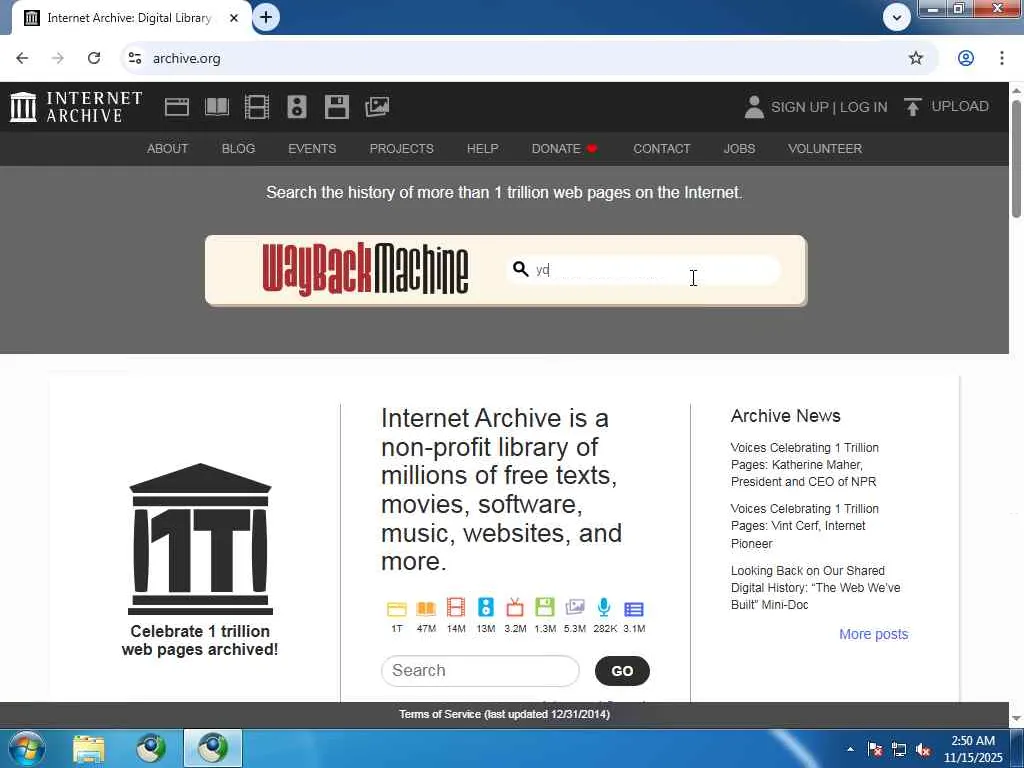Open the 1.3M software collection icon

point(545,607)
